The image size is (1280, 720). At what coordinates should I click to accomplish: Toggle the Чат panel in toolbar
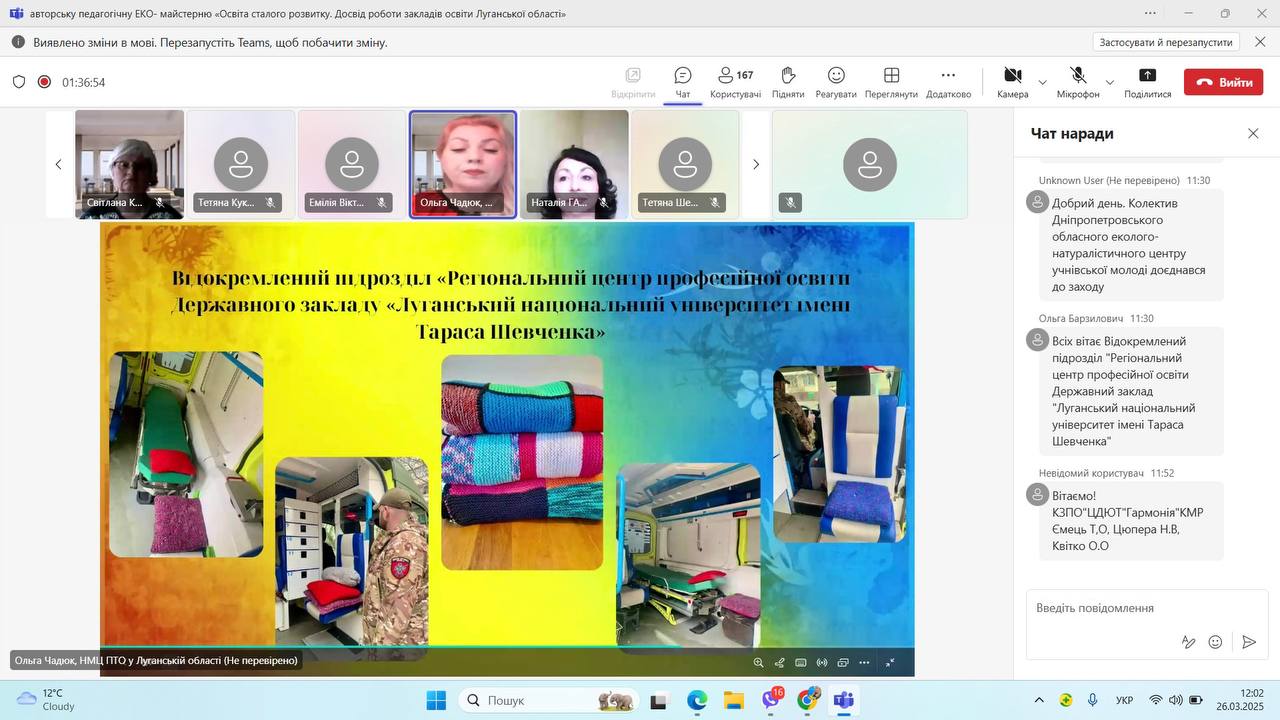click(x=683, y=82)
